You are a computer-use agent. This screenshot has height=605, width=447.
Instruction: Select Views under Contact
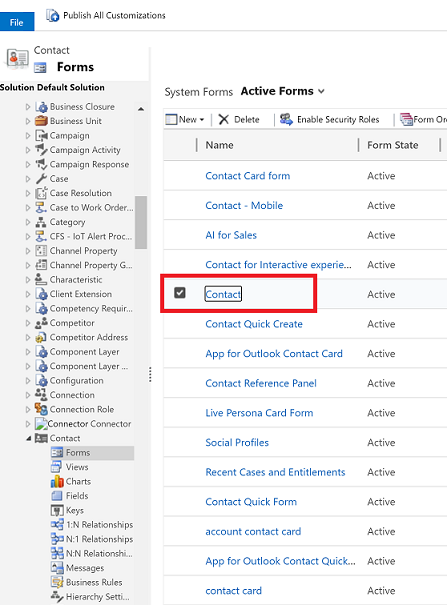(x=77, y=467)
